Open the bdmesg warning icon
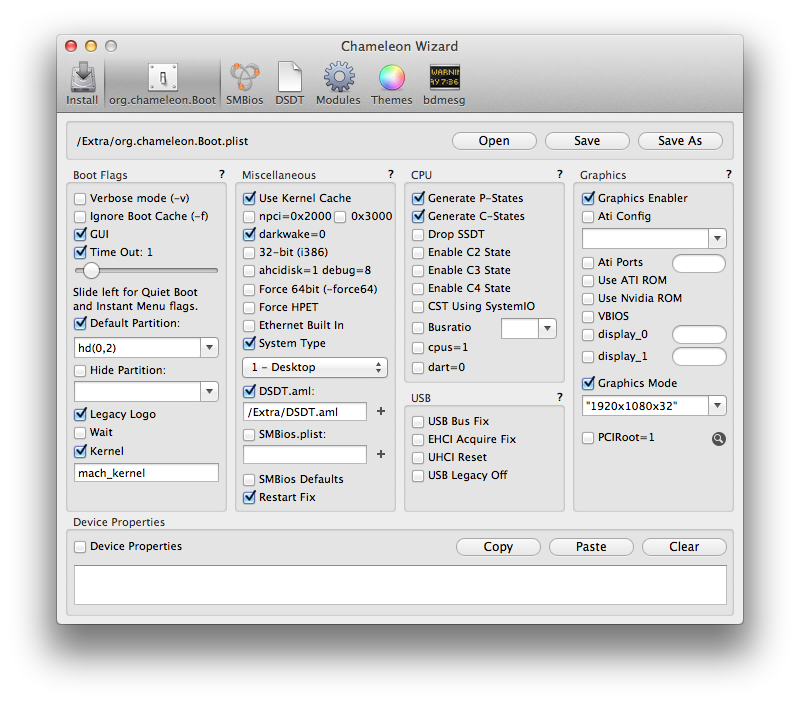This screenshot has width=800, height=703. (x=444, y=84)
